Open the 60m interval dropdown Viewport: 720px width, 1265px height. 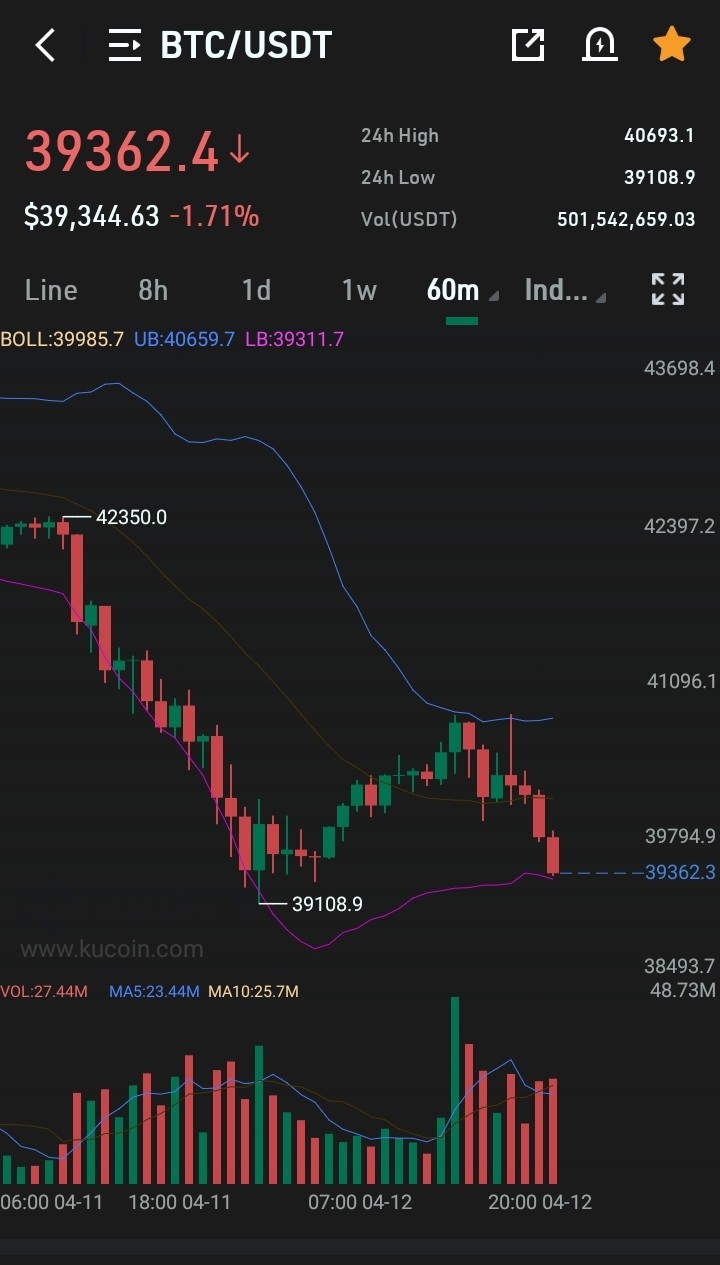tap(462, 290)
